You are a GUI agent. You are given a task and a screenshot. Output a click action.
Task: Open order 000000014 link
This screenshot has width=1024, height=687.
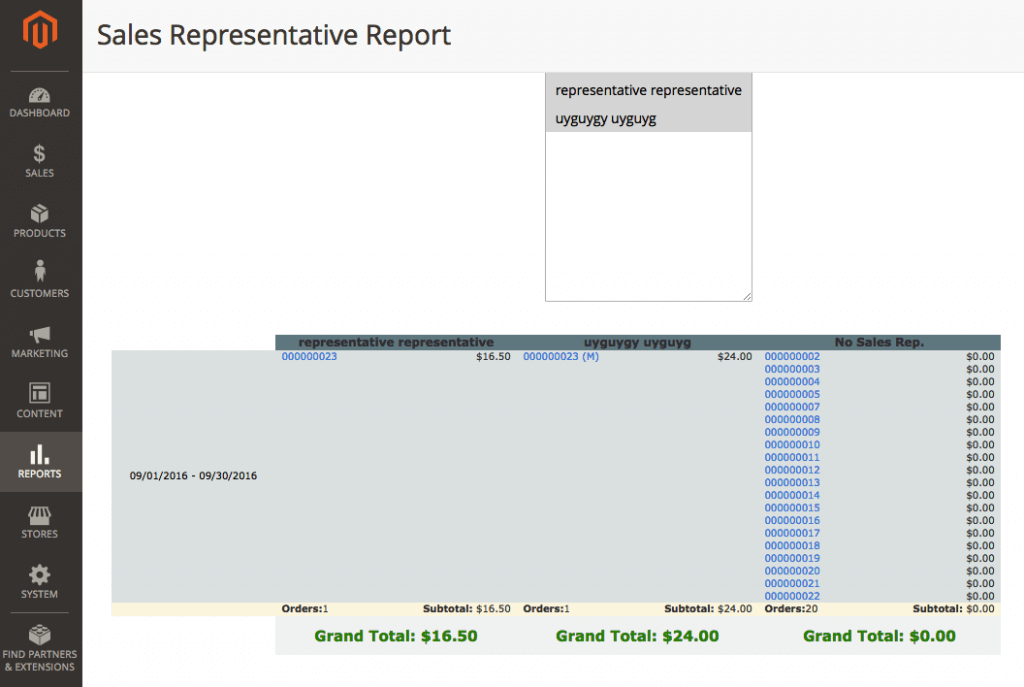pyautogui.click(x=792, y=495)
